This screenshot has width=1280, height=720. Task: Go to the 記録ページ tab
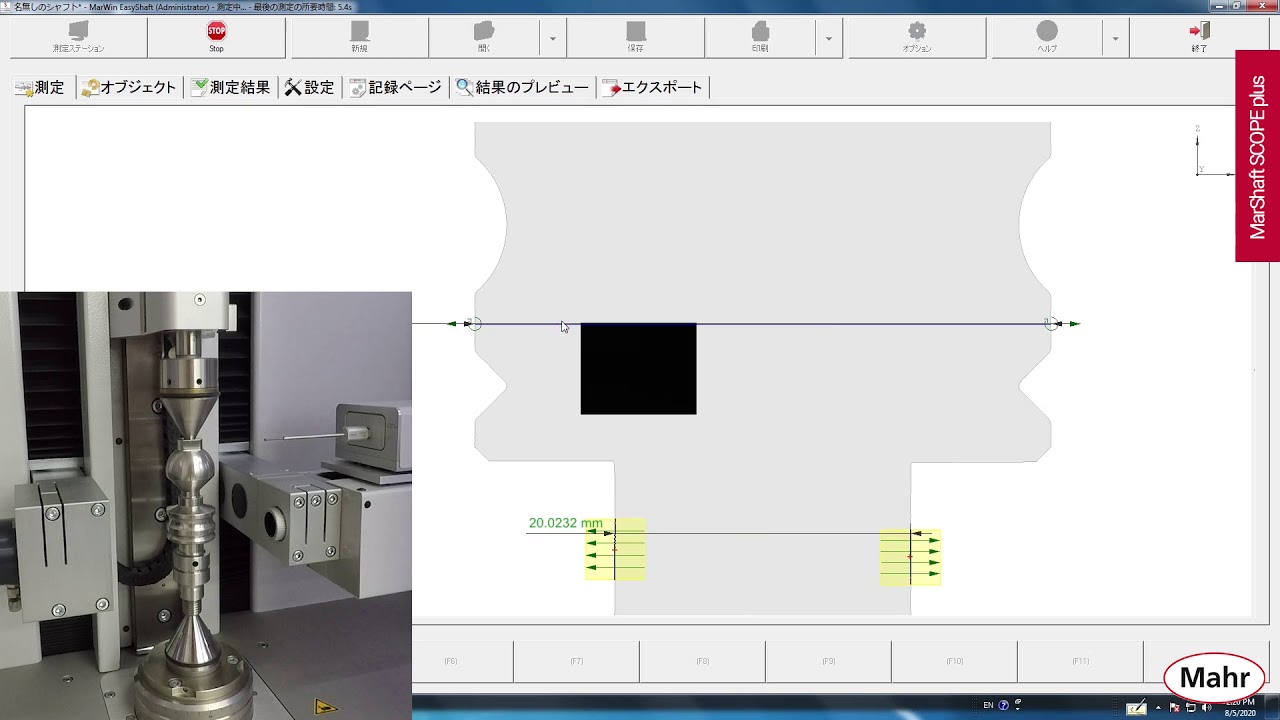click(x=395, y=87)
